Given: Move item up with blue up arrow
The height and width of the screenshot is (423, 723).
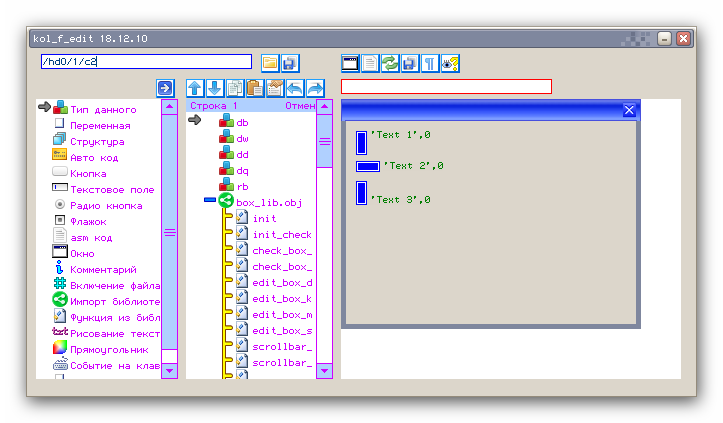Looking at the screenshot, I should point(195,88).
